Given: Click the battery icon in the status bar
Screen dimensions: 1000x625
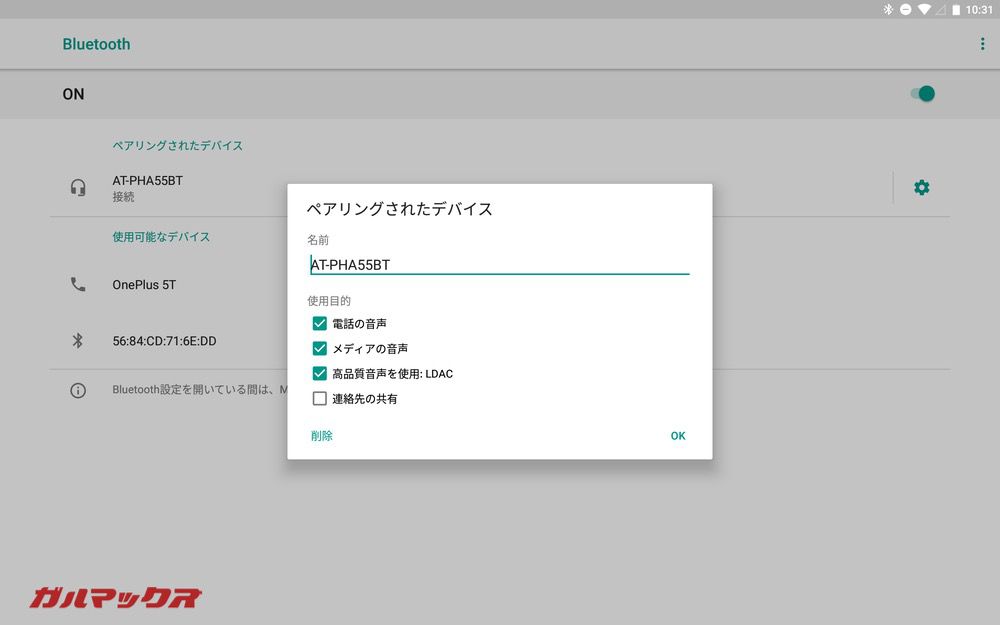Looking at the screenshot, I should [955, 9].
